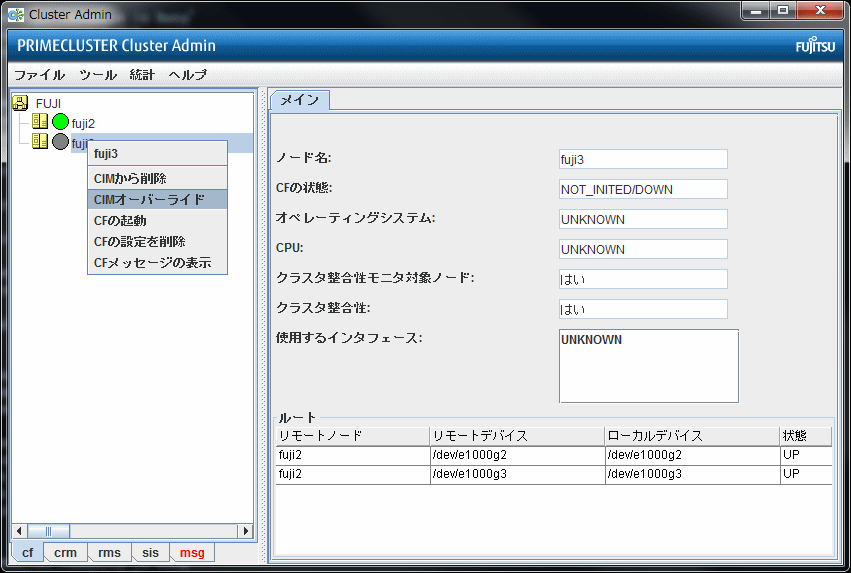
Task: Click the FUJITSU logo in banner
Action: coord(815,46)
